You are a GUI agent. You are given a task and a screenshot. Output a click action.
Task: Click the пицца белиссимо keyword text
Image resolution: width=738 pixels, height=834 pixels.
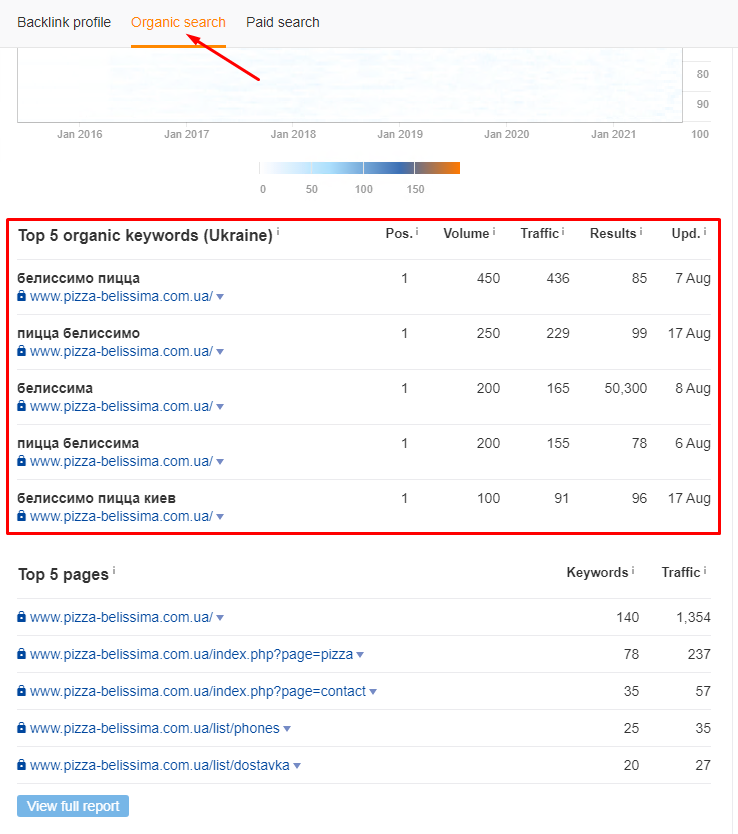(78, 333)
